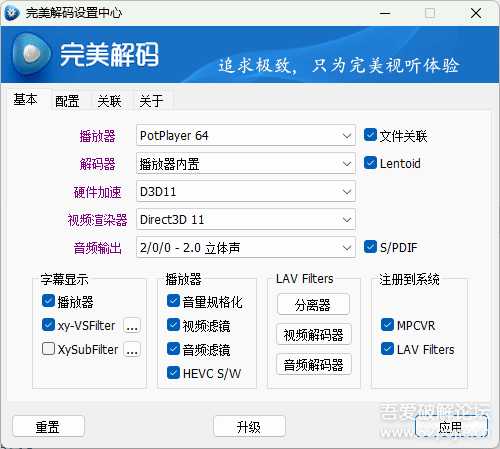Open XySubFilter settings via its ... button
The width and height of the screenshot is (500, 449).
[132, 349]
